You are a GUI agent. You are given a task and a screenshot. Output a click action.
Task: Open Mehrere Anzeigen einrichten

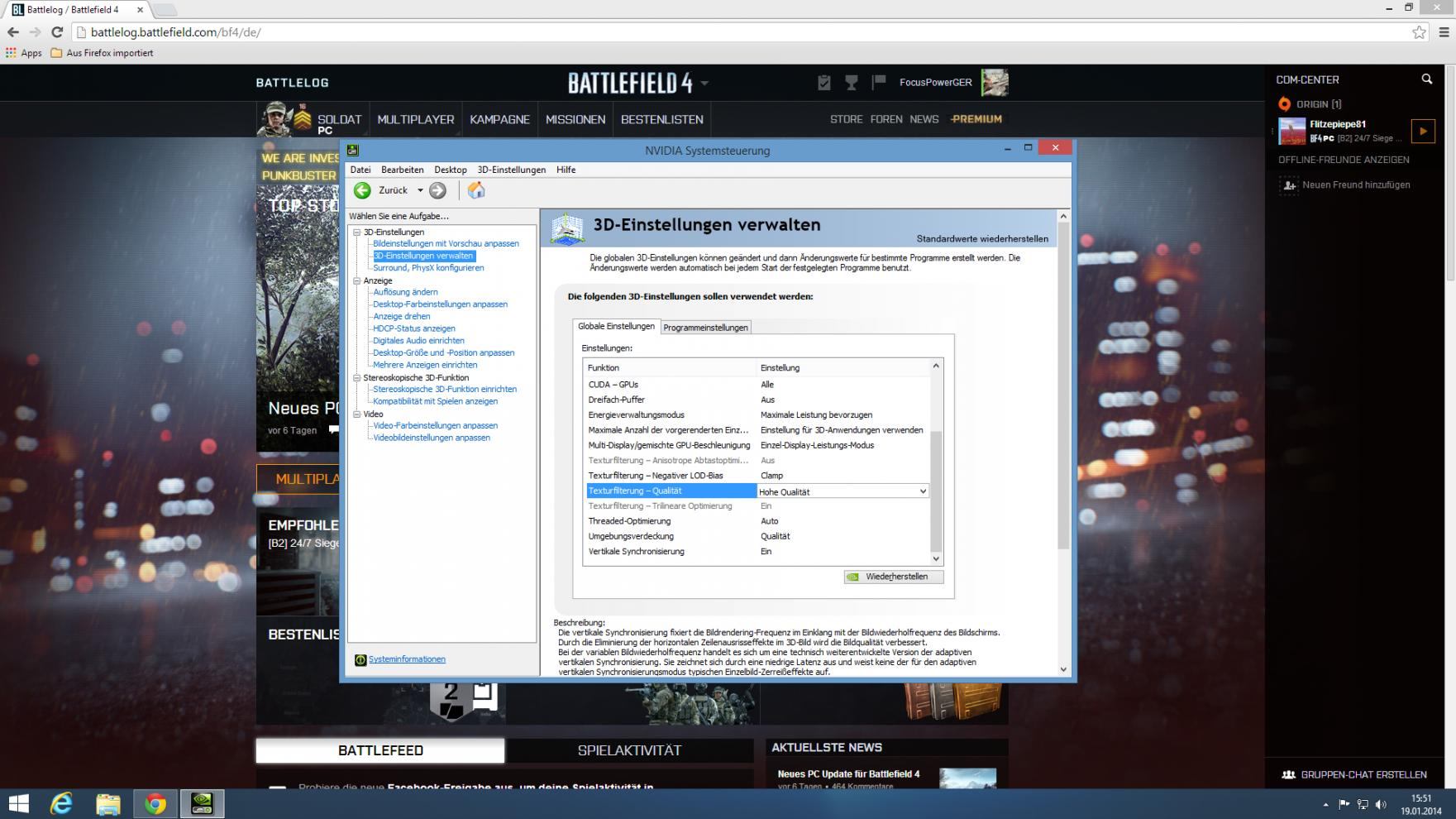click(425, 365)
